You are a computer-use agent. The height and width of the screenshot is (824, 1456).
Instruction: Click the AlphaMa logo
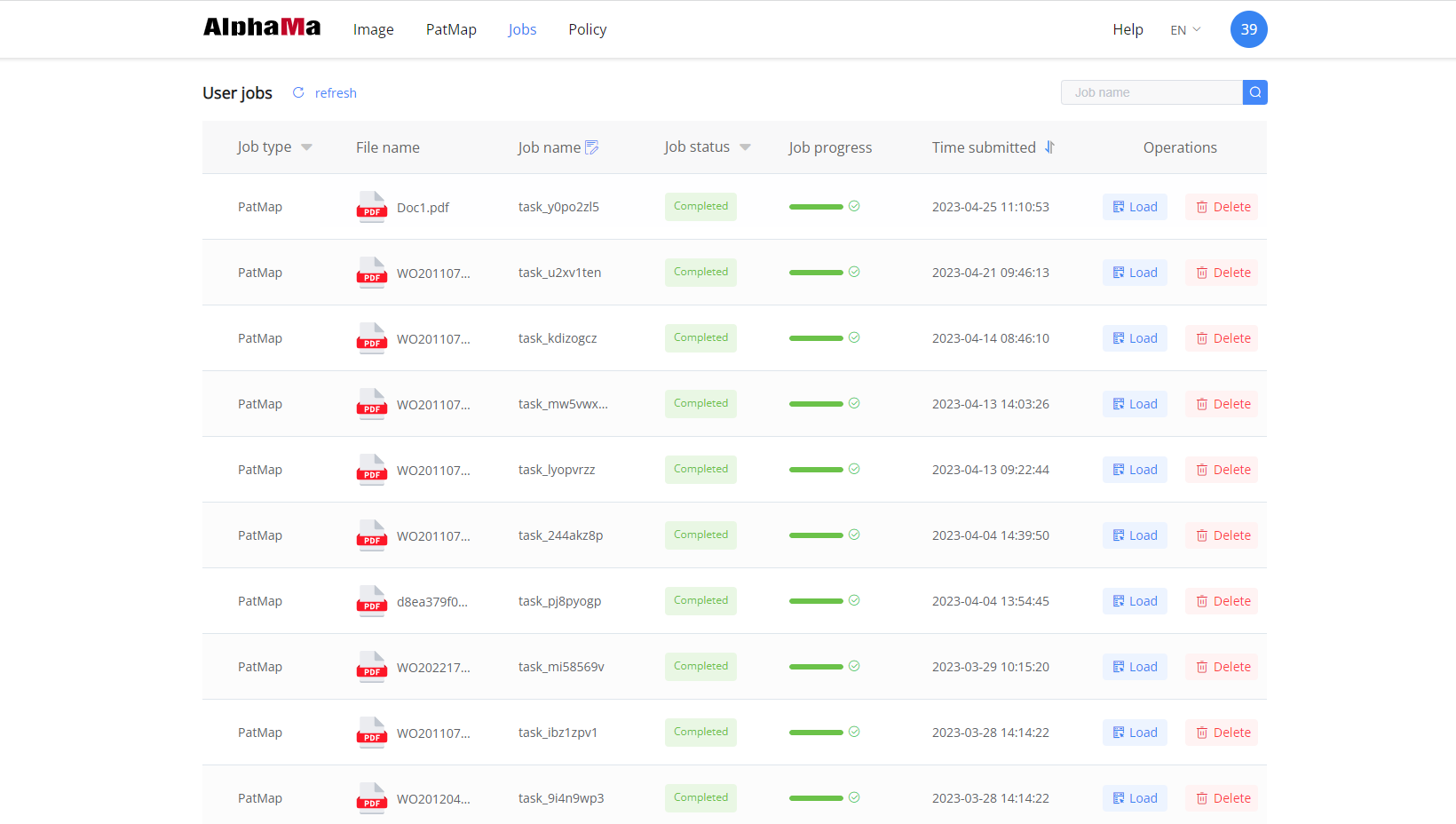262,28
